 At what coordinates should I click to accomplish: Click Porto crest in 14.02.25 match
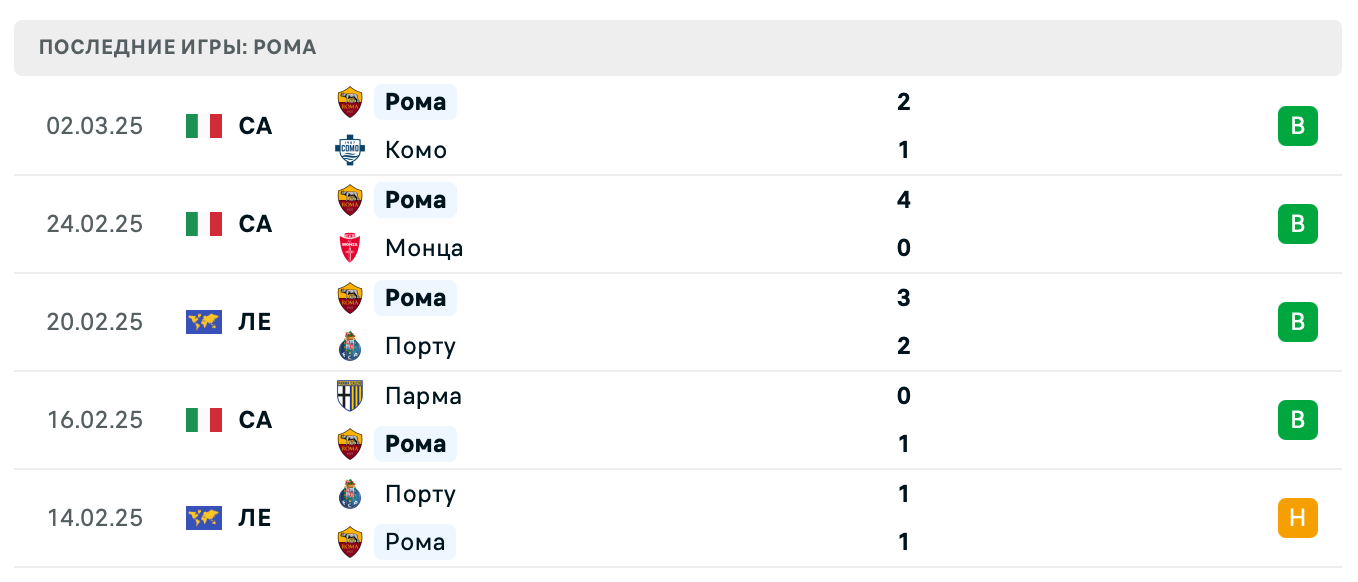[x=350, y=494]
